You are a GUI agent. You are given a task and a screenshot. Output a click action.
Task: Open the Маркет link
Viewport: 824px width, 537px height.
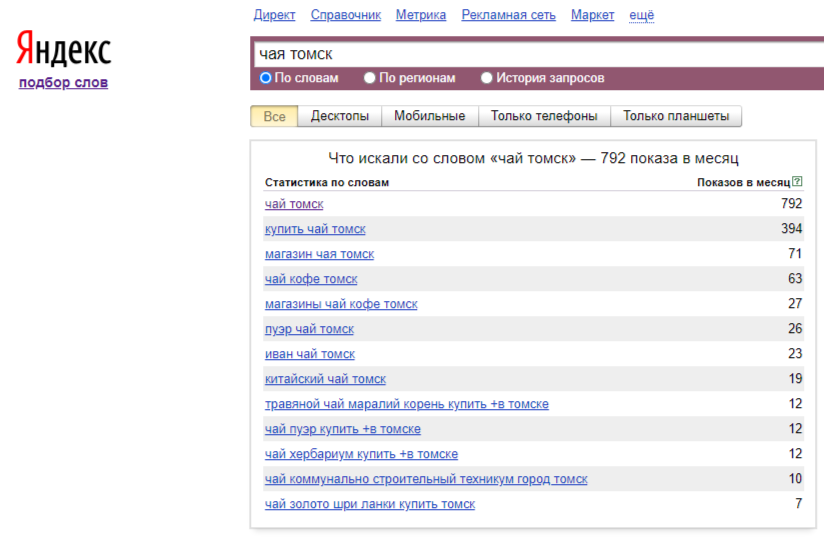click(593, 15)
